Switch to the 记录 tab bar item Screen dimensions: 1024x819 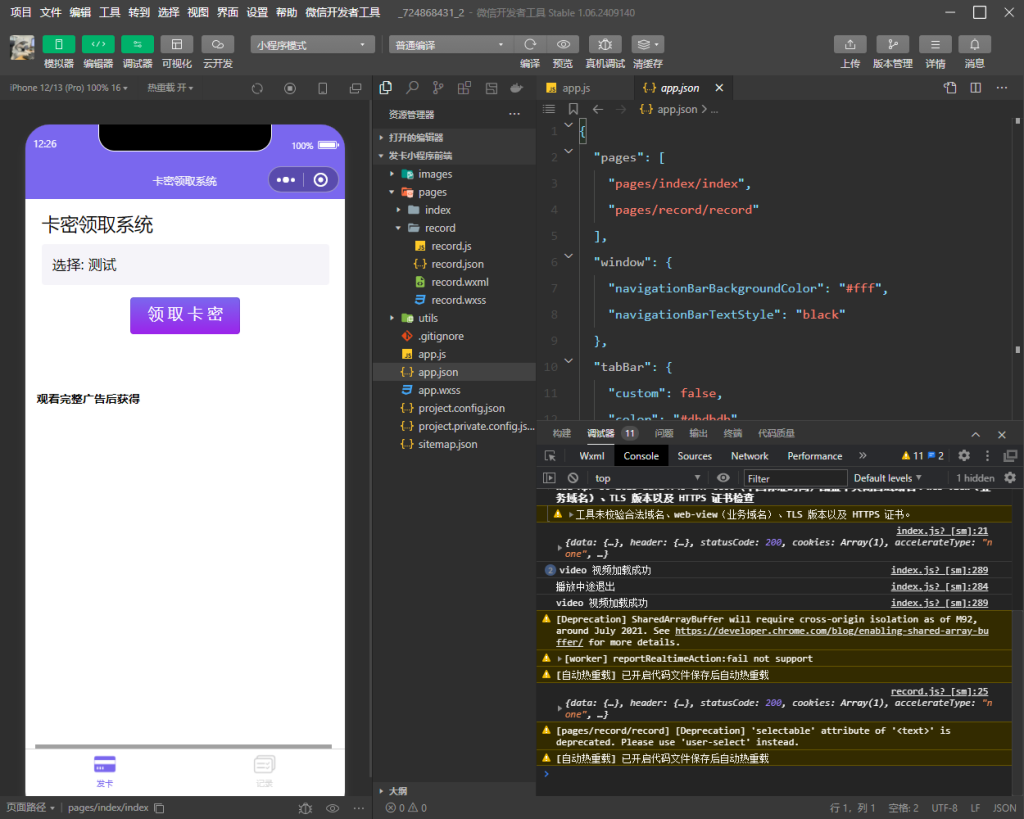(x=264, y=771)
